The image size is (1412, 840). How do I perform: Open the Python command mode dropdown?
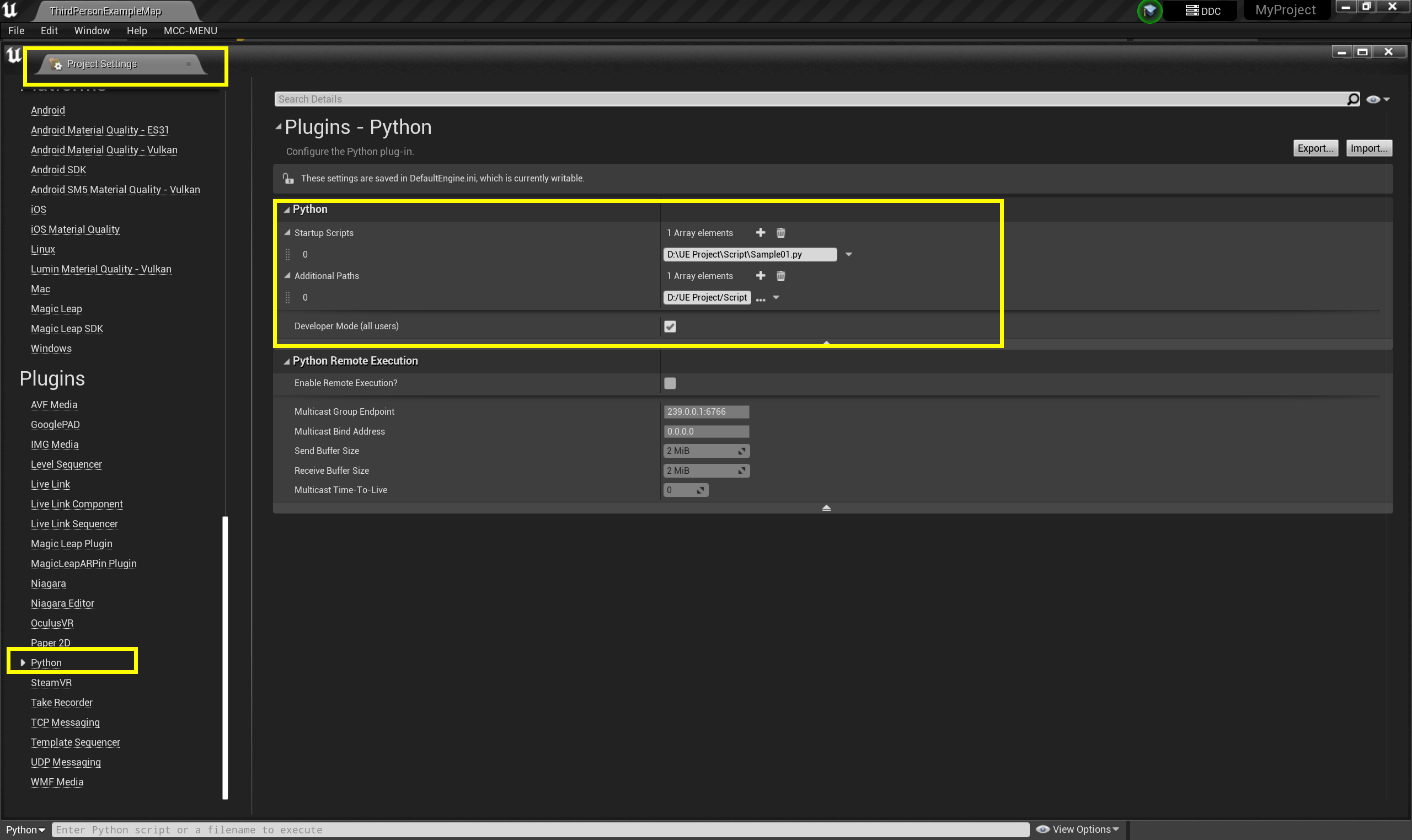(25, 830)
